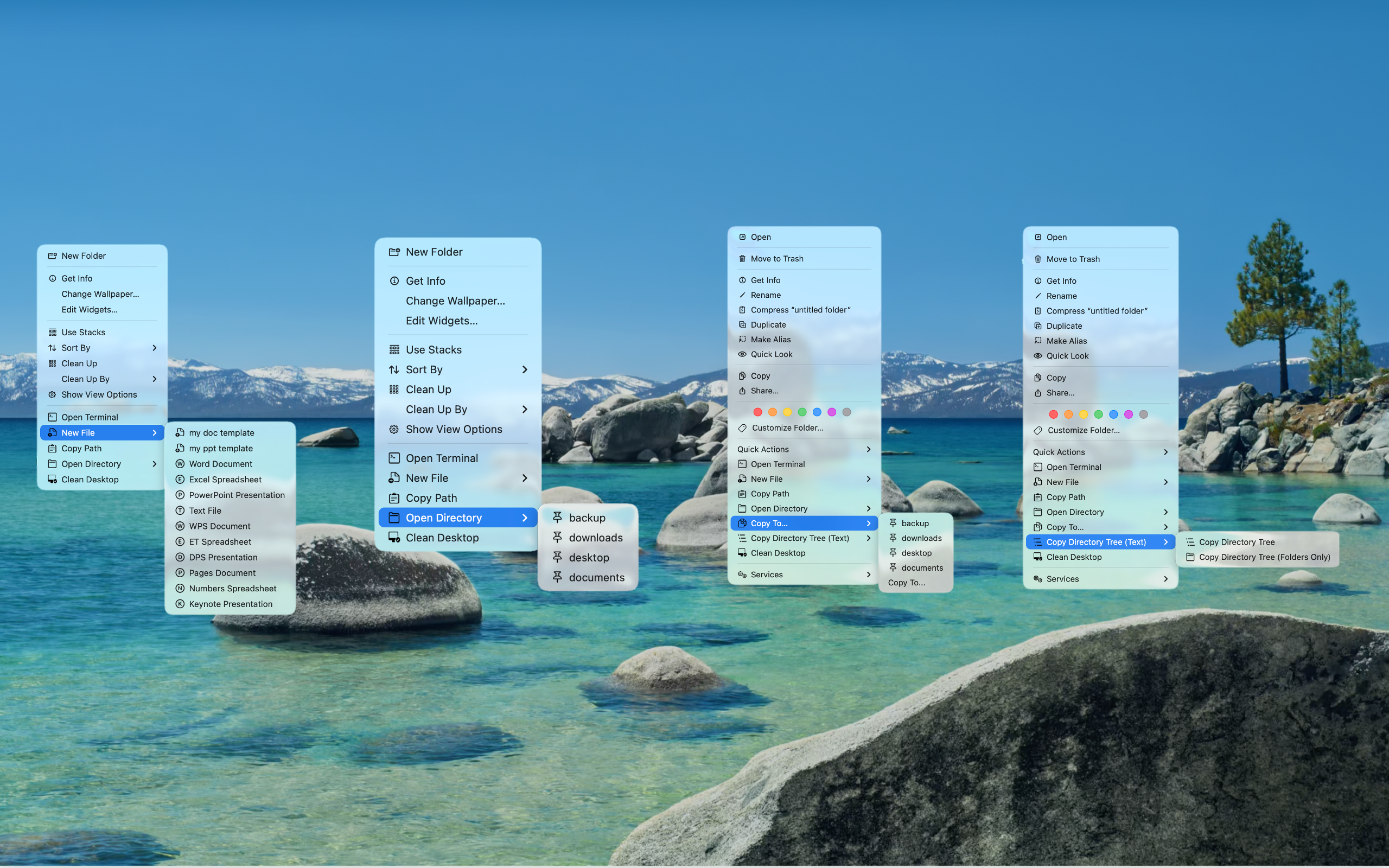Expand Services chevron in Copy To highlighted menu
Image resolution: width=1389 pixels, height=868 pixels.
click(x=869, y=575)
